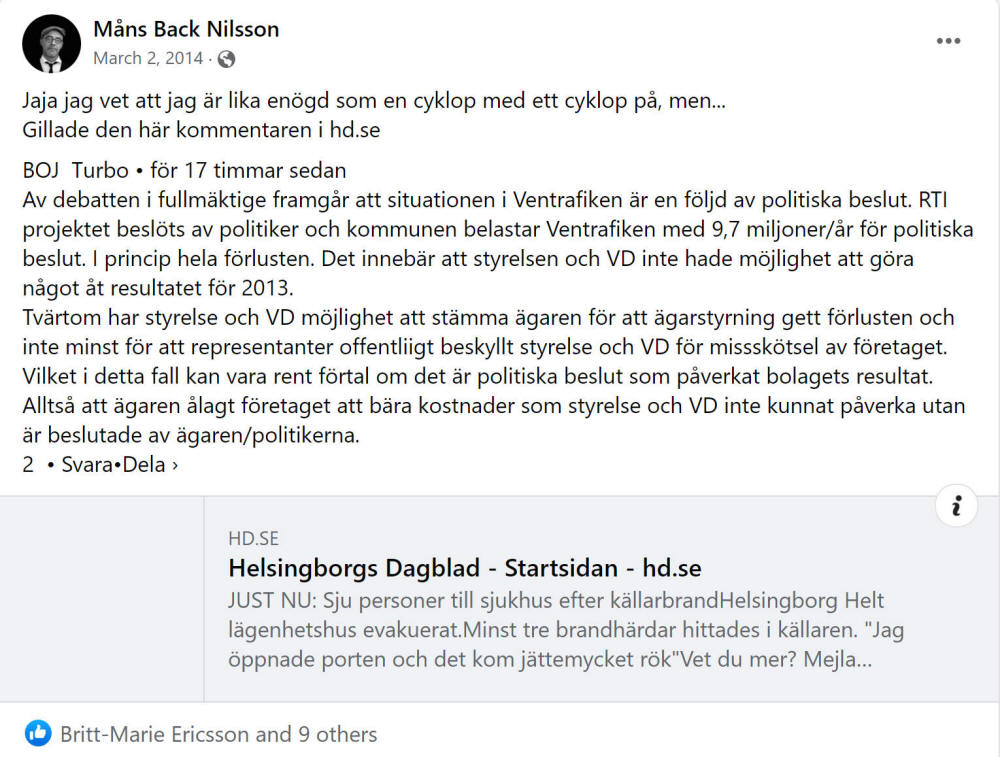Click 'Gillade den här kommentaren i hd.se' text
This screenshot has height=757, width=1000.
202,130
